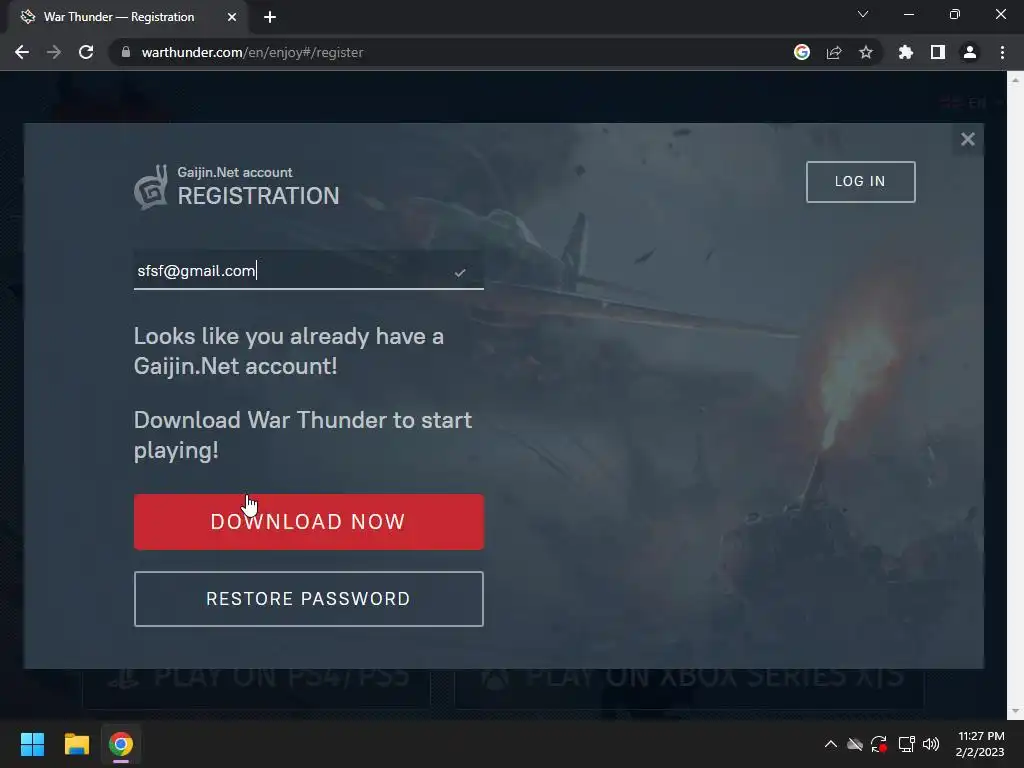
Task: Click the padlock site info icon
Action: pos(125,52)
